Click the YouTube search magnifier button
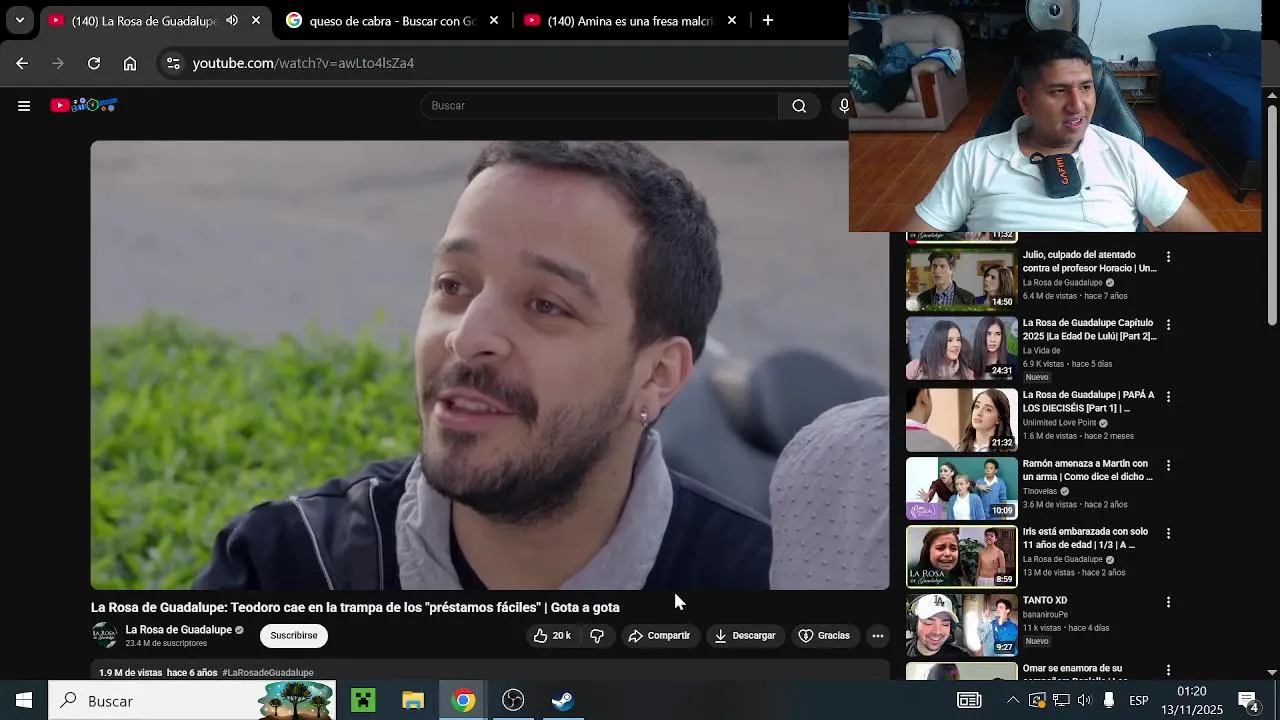Viewport: 1280px width, 720px height. coord(799,106)
